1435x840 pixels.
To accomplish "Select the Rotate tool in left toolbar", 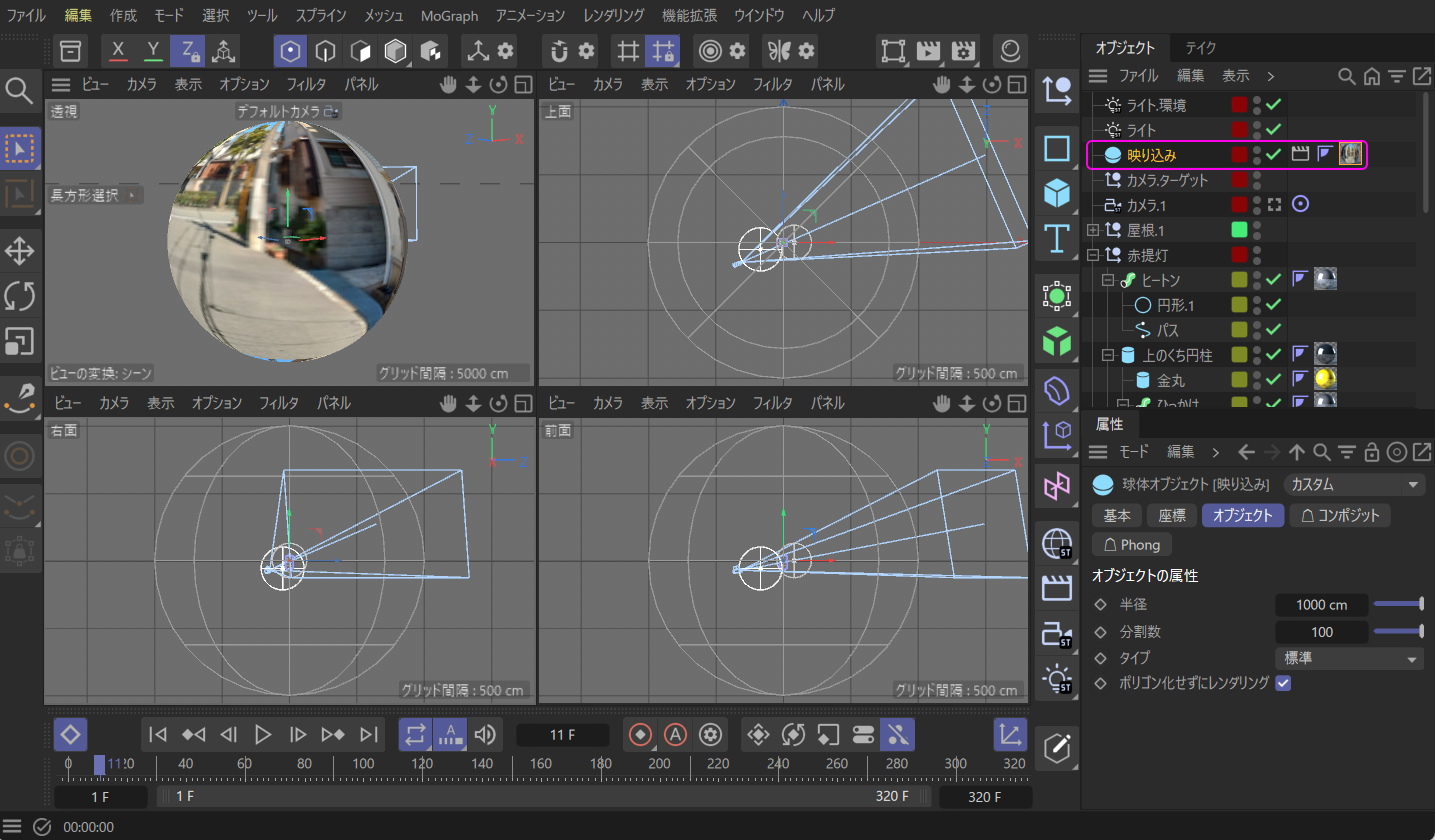I will pos(20,295).
